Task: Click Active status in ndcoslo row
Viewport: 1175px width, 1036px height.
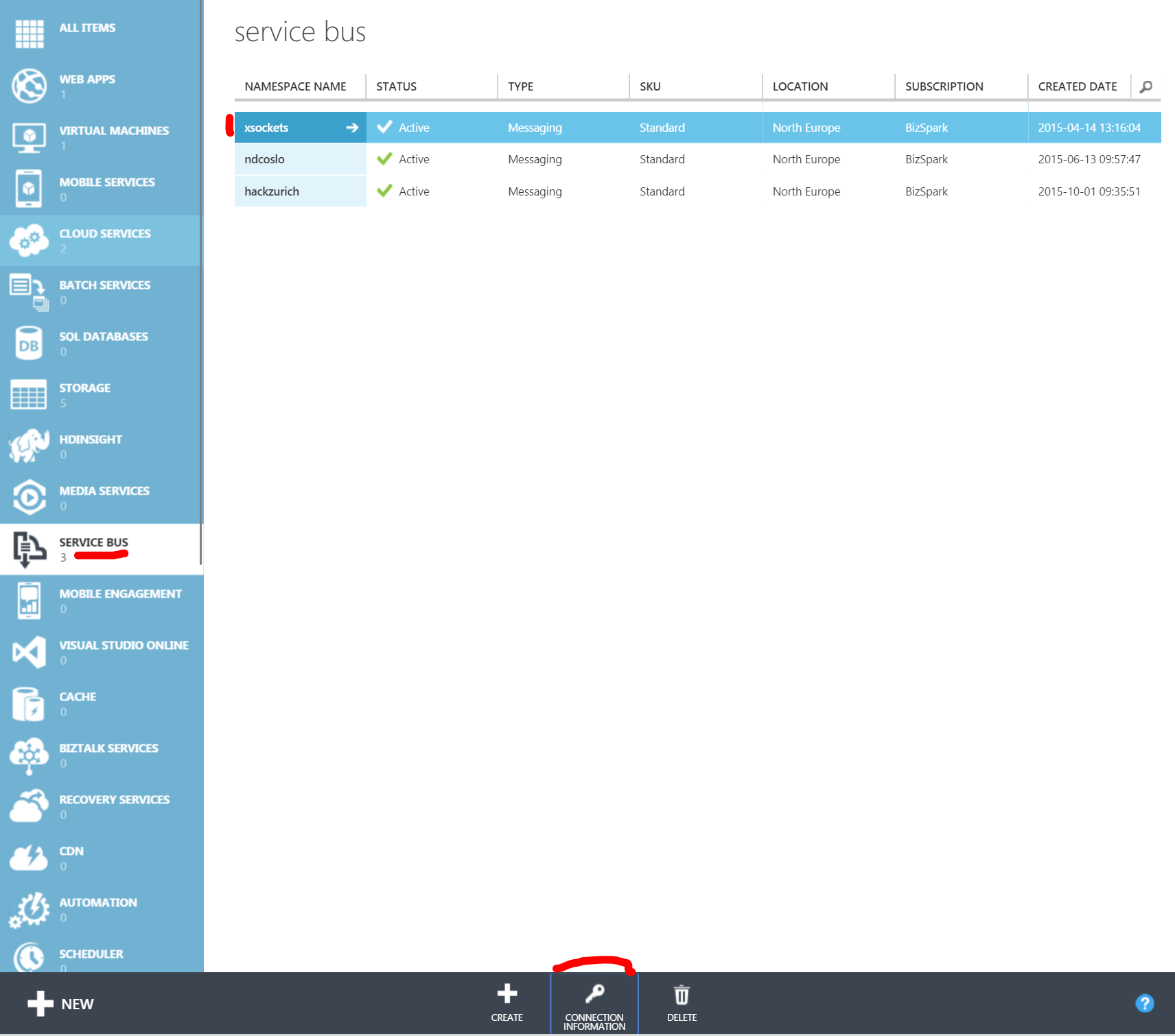Action: click(414, 159)
